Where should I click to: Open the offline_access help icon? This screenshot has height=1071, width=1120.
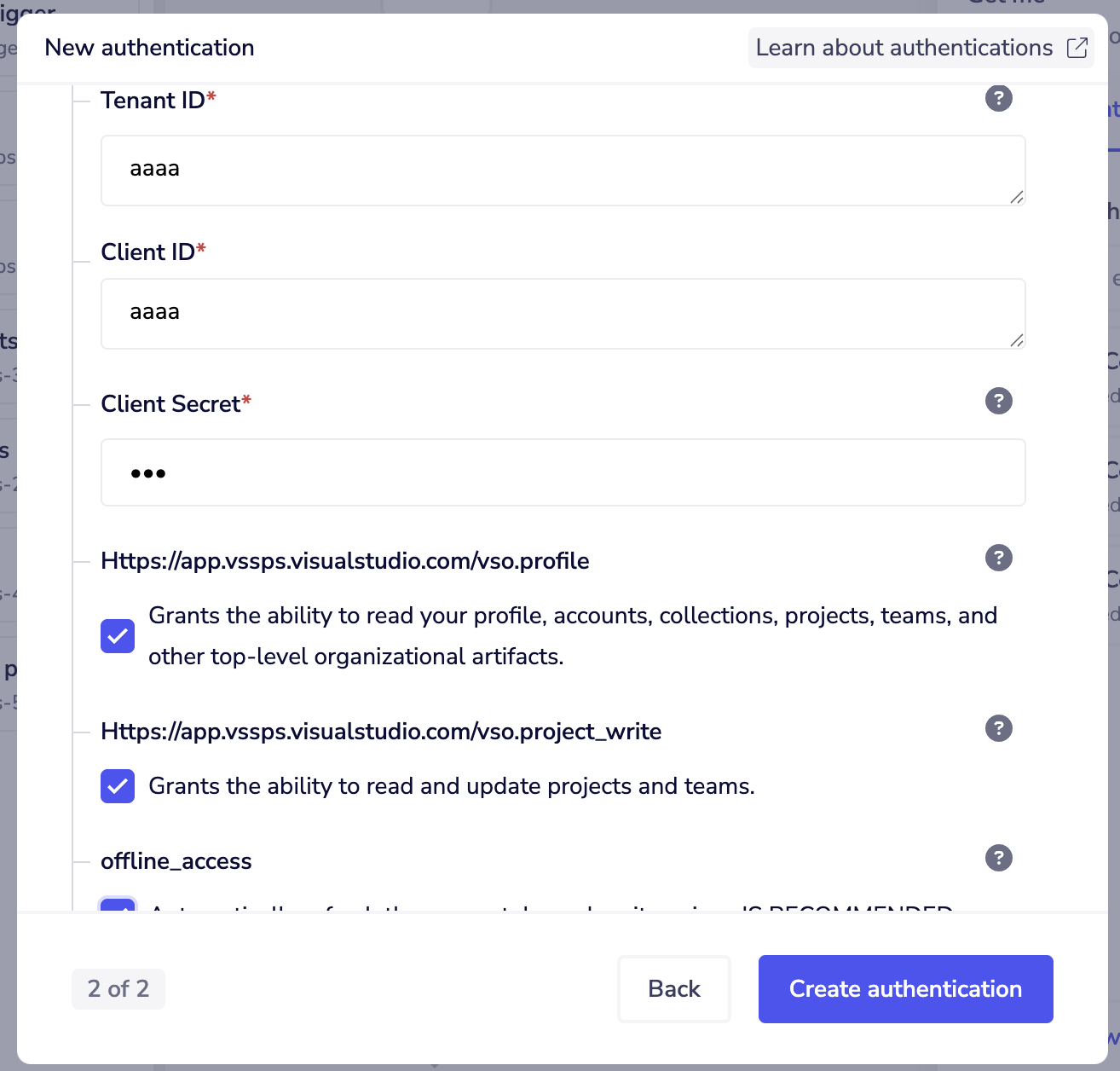pos(998,858)
